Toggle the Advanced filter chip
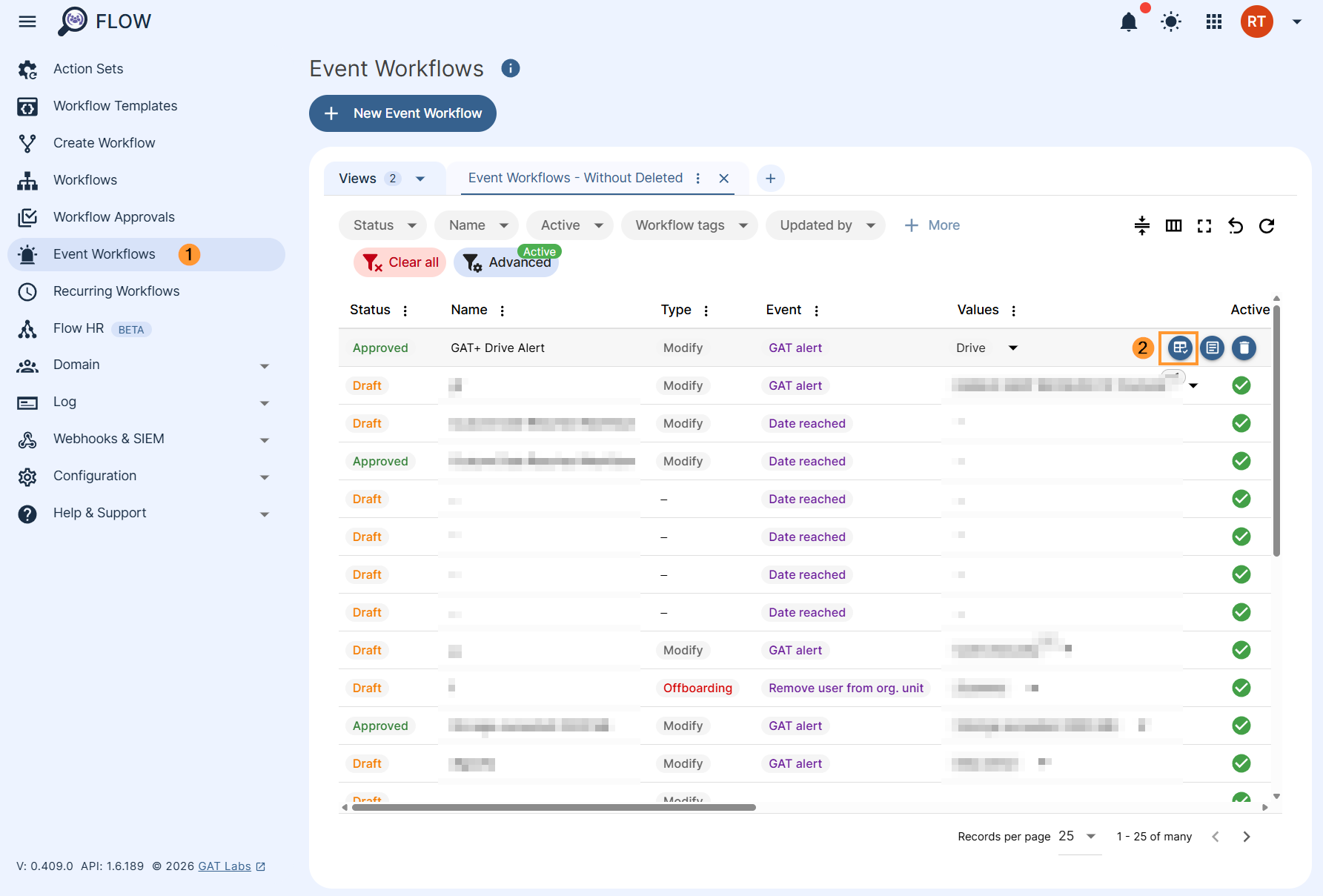The image size is (1323, 896). [506, 262]
